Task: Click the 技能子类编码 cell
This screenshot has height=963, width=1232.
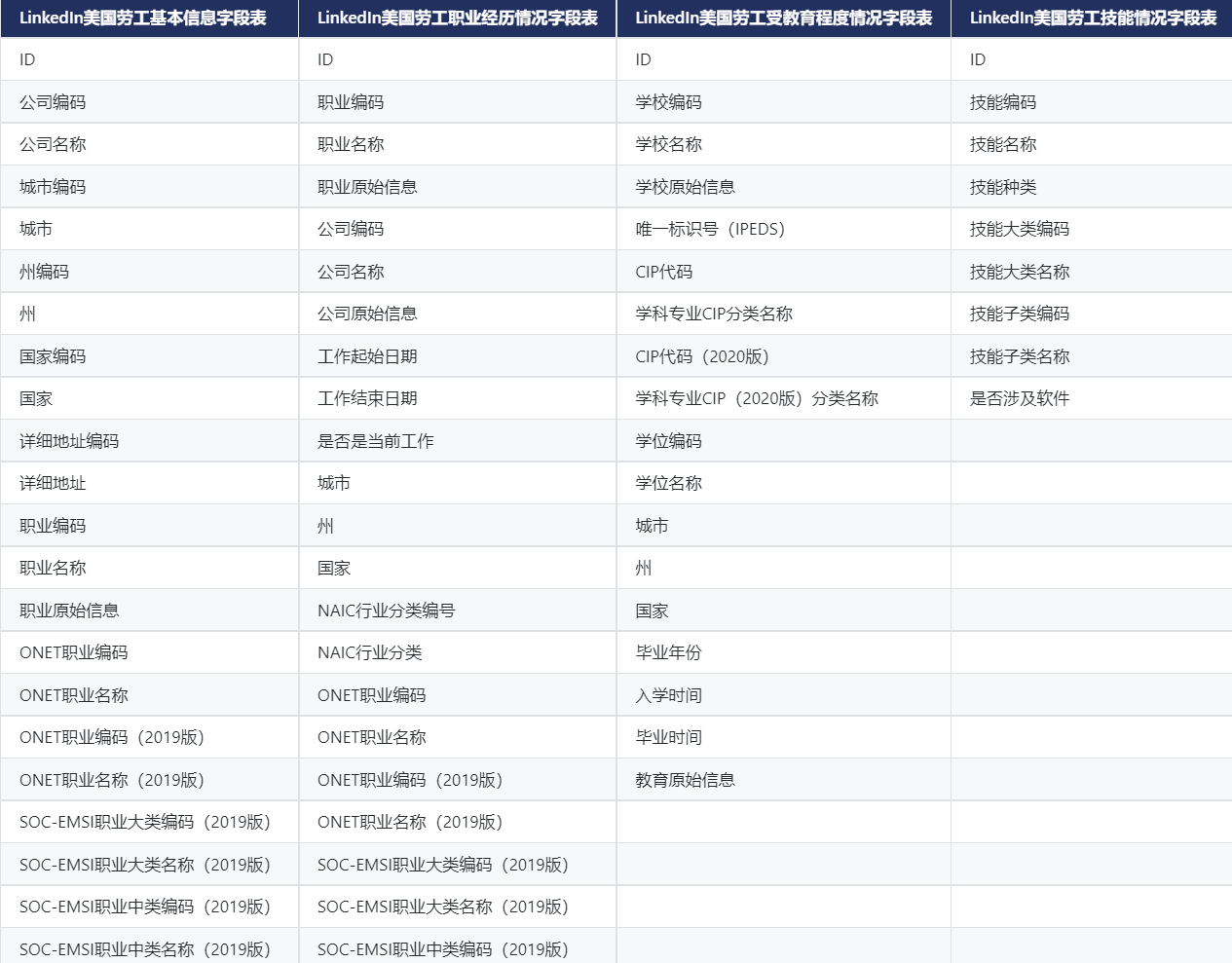Action: click(x=1092, y=314)
